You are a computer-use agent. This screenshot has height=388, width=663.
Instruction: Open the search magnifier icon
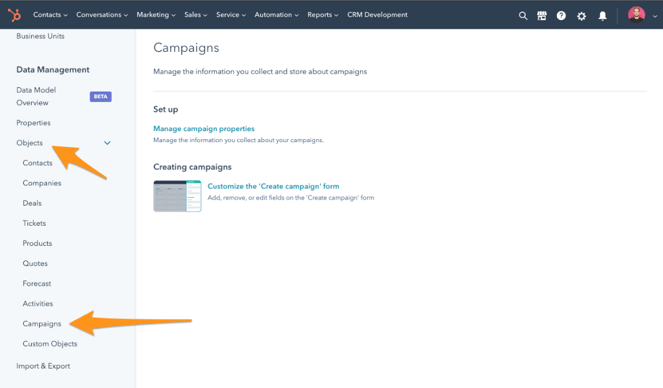pos(523,16)
